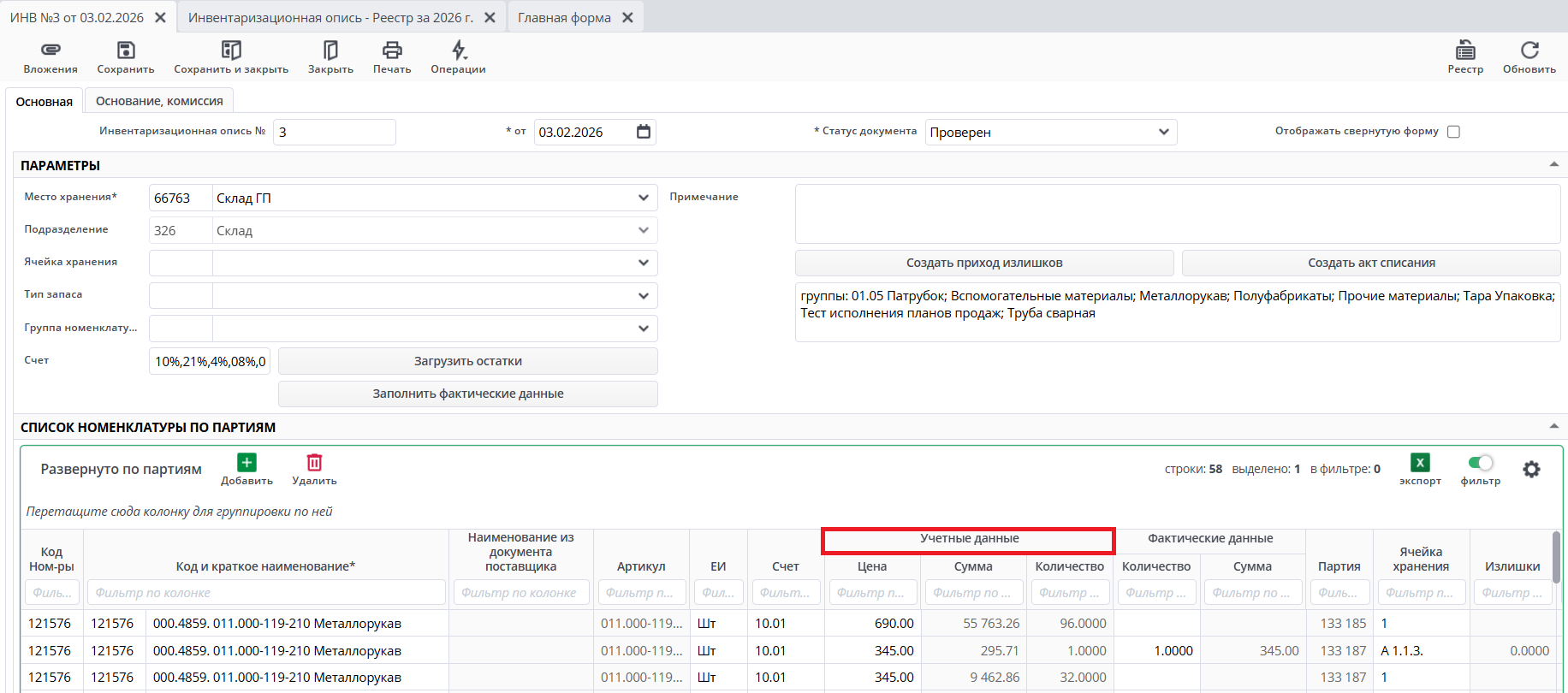Viewport: 1568px width, 693px height.
Task: Click the Создать акт списания button
Action: click(x=1371, y=263)
